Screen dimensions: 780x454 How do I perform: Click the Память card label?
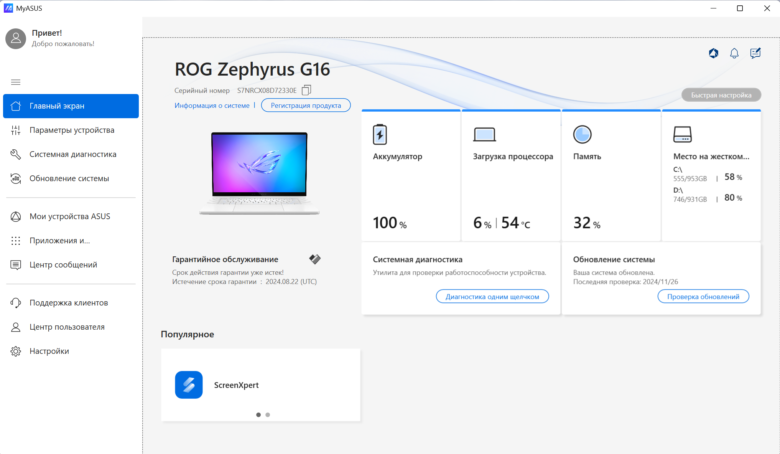point(587,156)
